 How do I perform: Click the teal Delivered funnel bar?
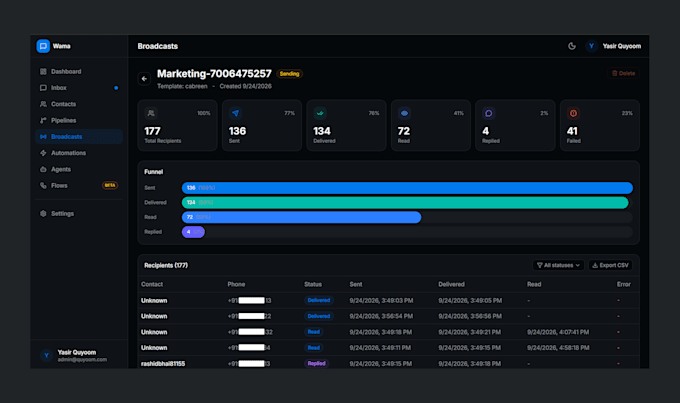click(x=405, y=203)
